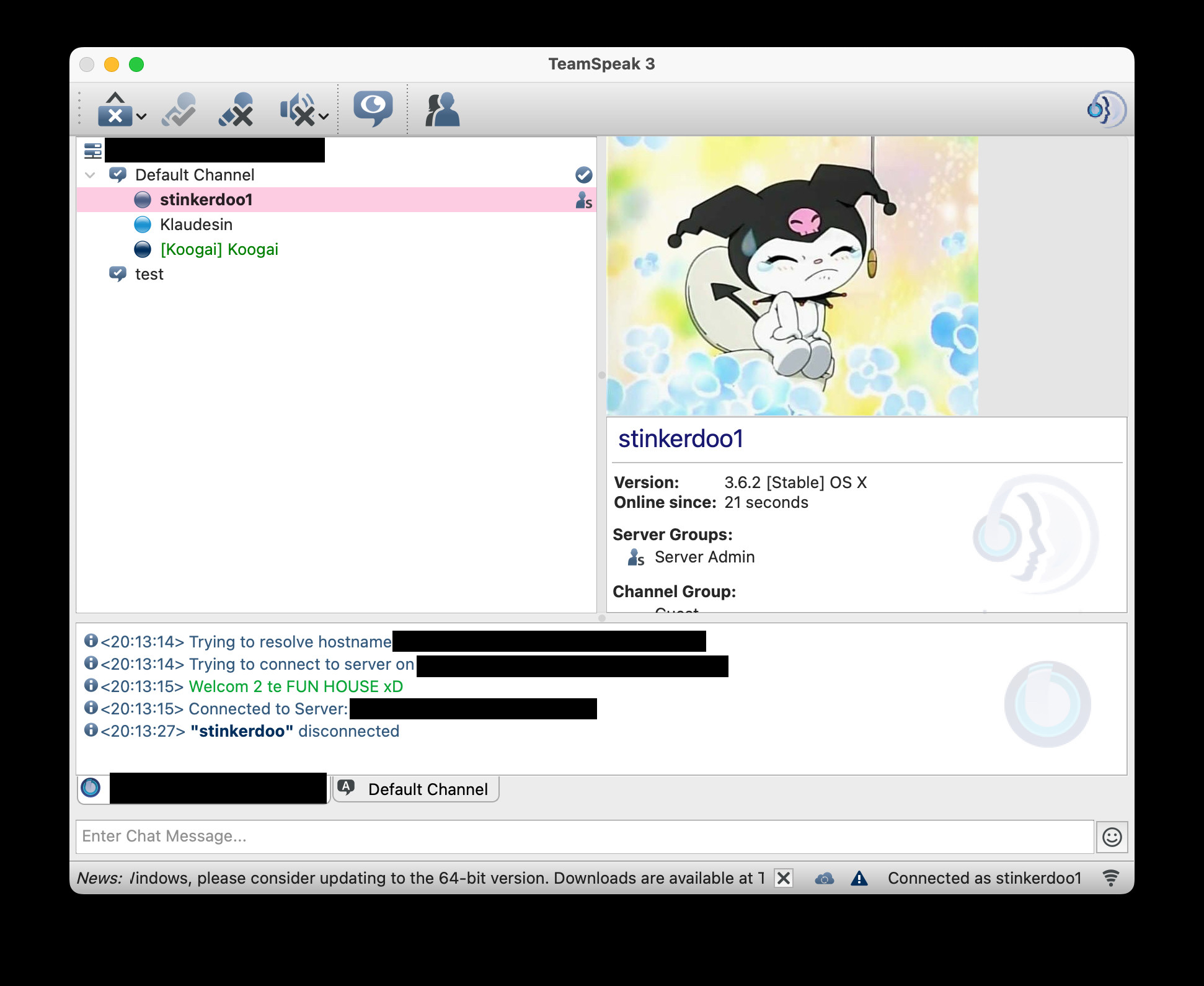Click the Kuromi avatar image
Screen dimensions: 1204x986
pos(792,276)
